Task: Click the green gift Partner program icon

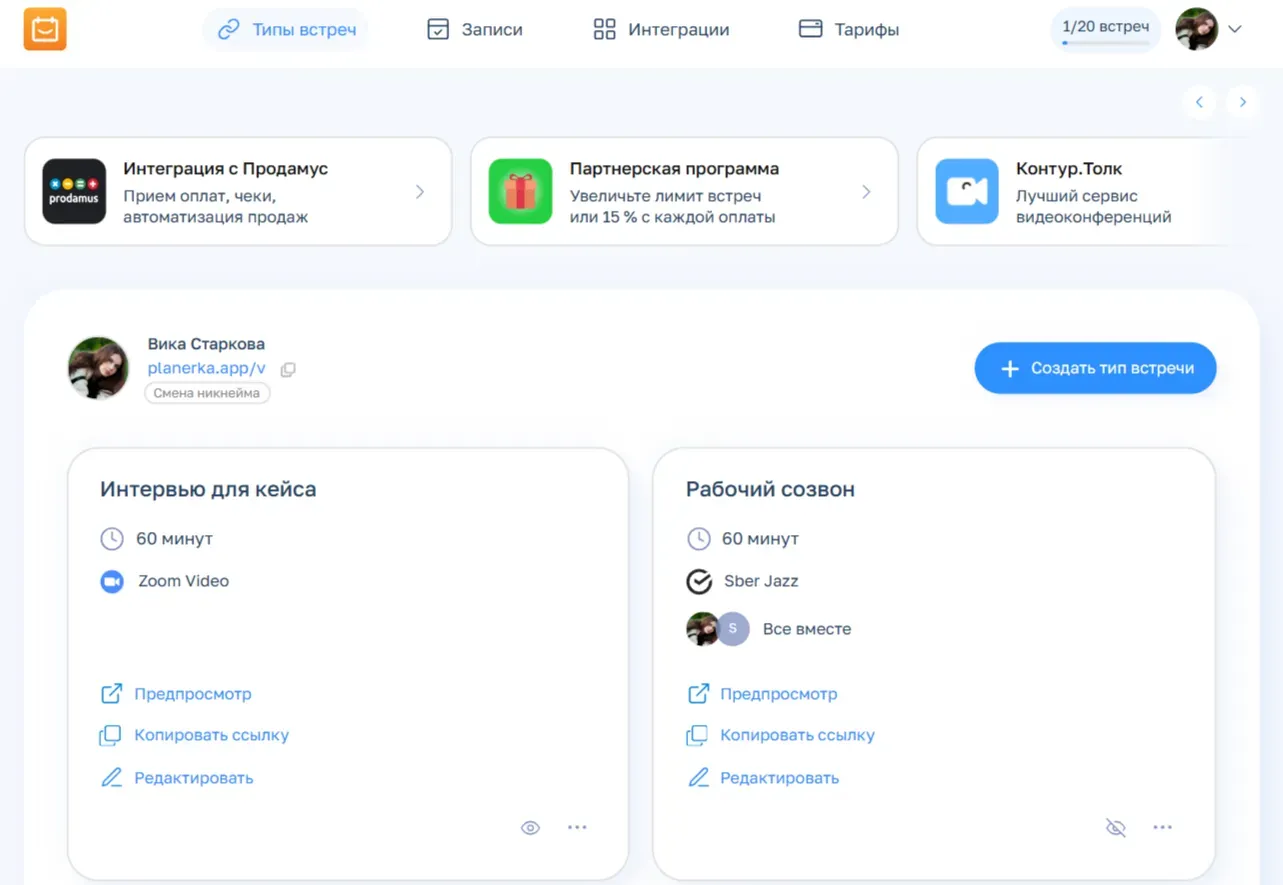Action: click(x=520, y=191)
